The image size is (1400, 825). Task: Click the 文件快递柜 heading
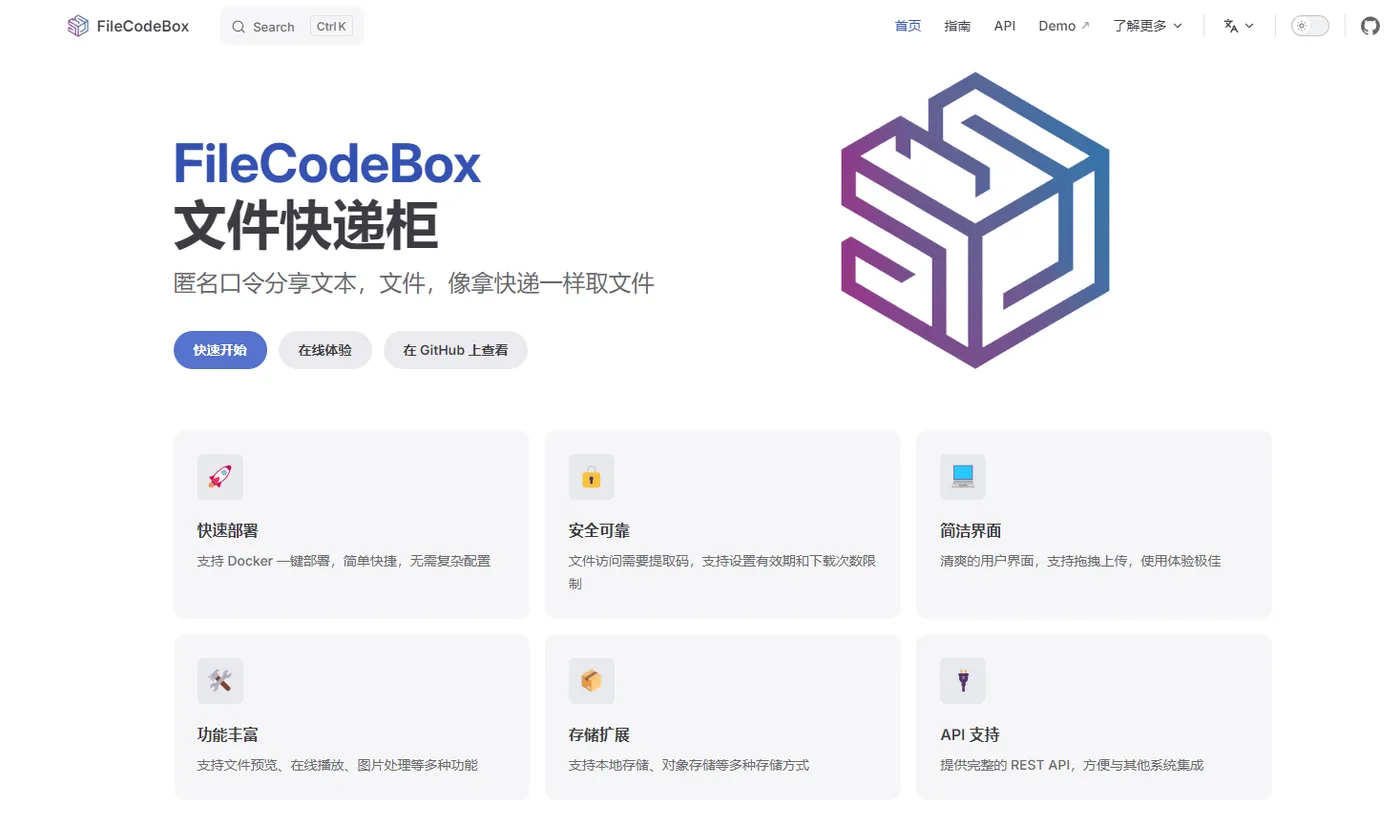click(x=306, y=226)
